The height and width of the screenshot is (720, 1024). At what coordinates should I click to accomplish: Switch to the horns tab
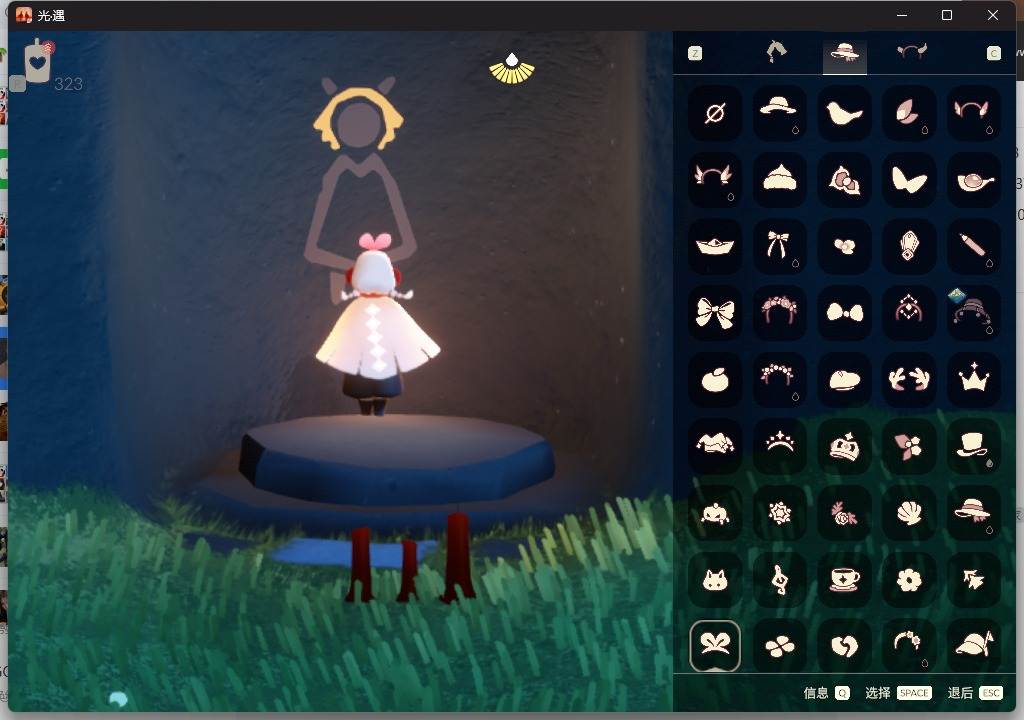[x=912, y=51]
